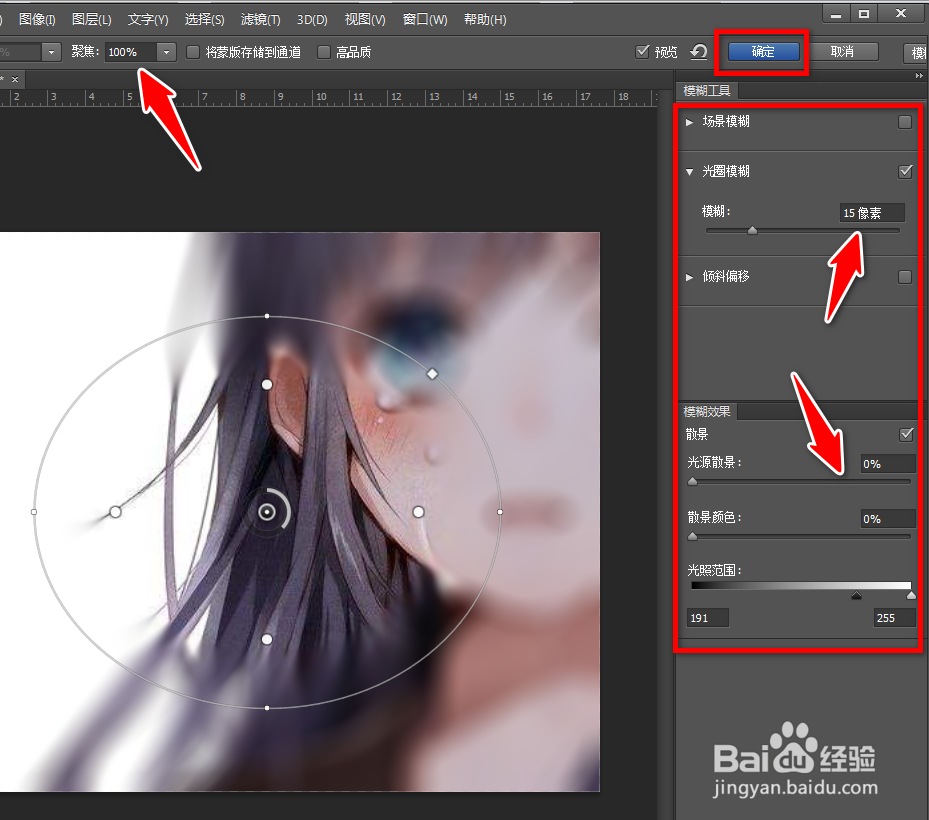
Task: Click the 191 light range field
Action: pyautogui.click(x=708, y=618)
